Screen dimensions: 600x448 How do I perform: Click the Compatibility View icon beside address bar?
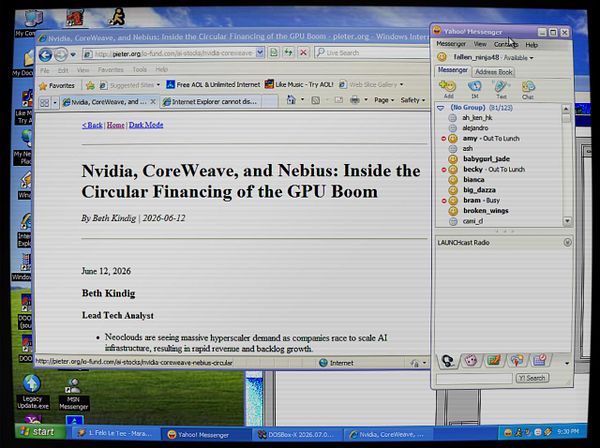[x=274, y=52]
